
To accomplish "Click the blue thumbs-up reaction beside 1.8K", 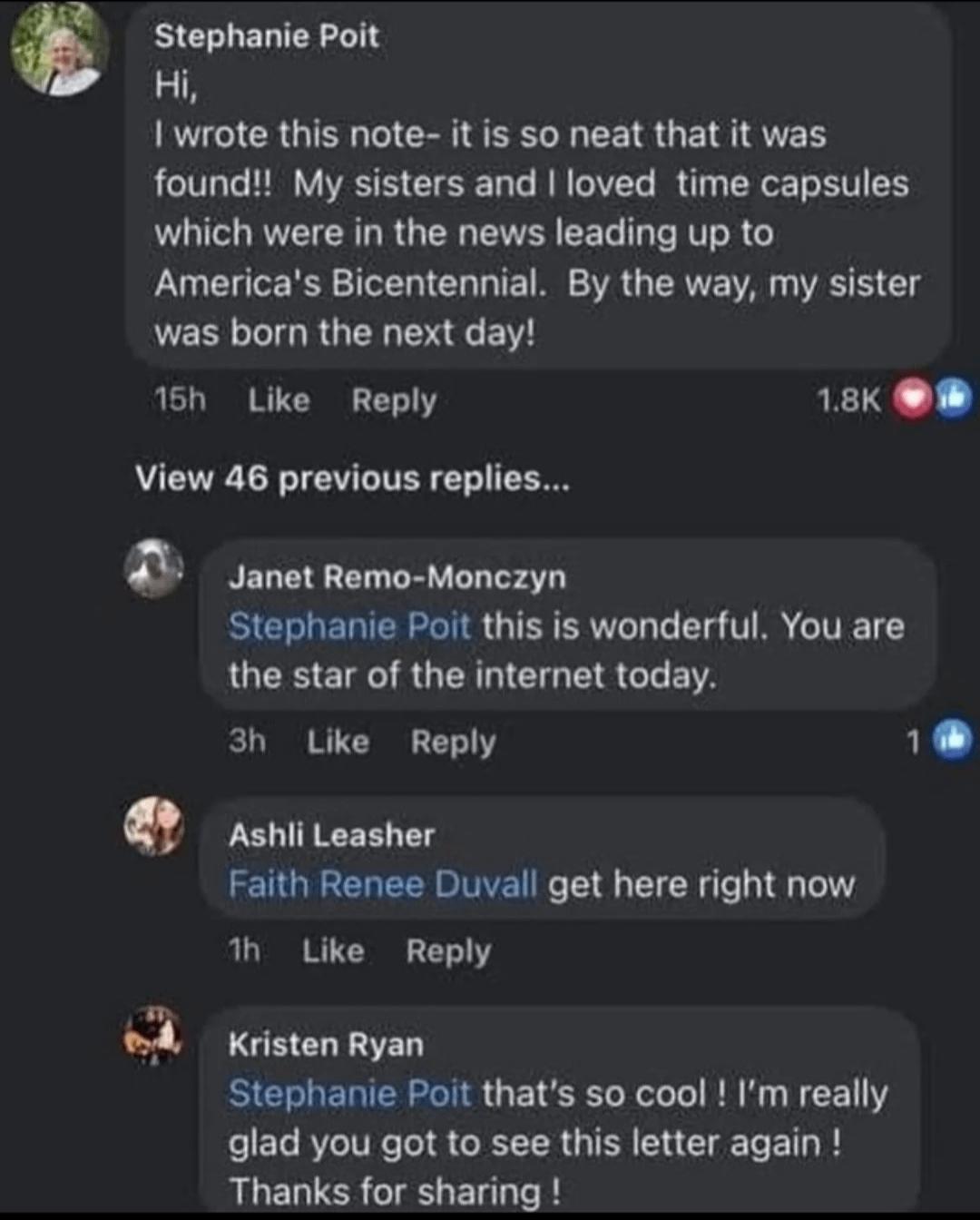I will point(952,399).
